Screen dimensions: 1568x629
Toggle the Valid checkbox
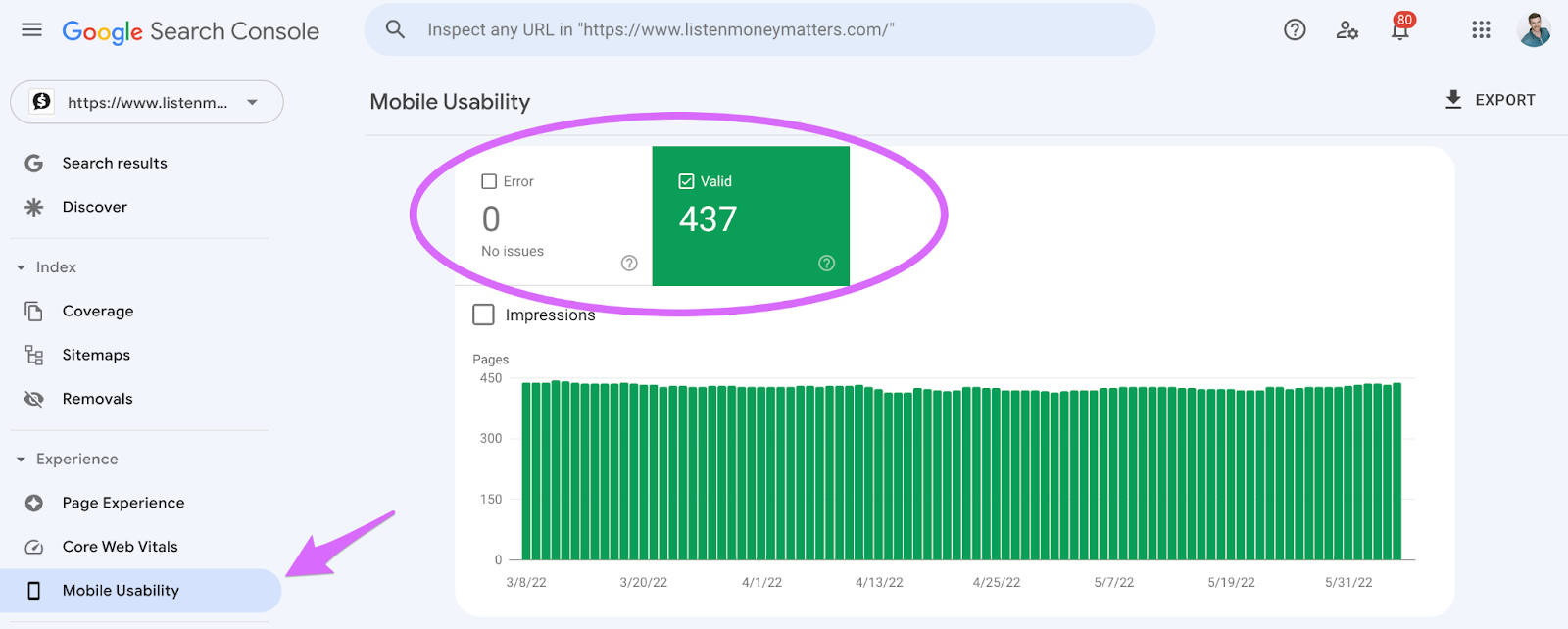point(686,181)
